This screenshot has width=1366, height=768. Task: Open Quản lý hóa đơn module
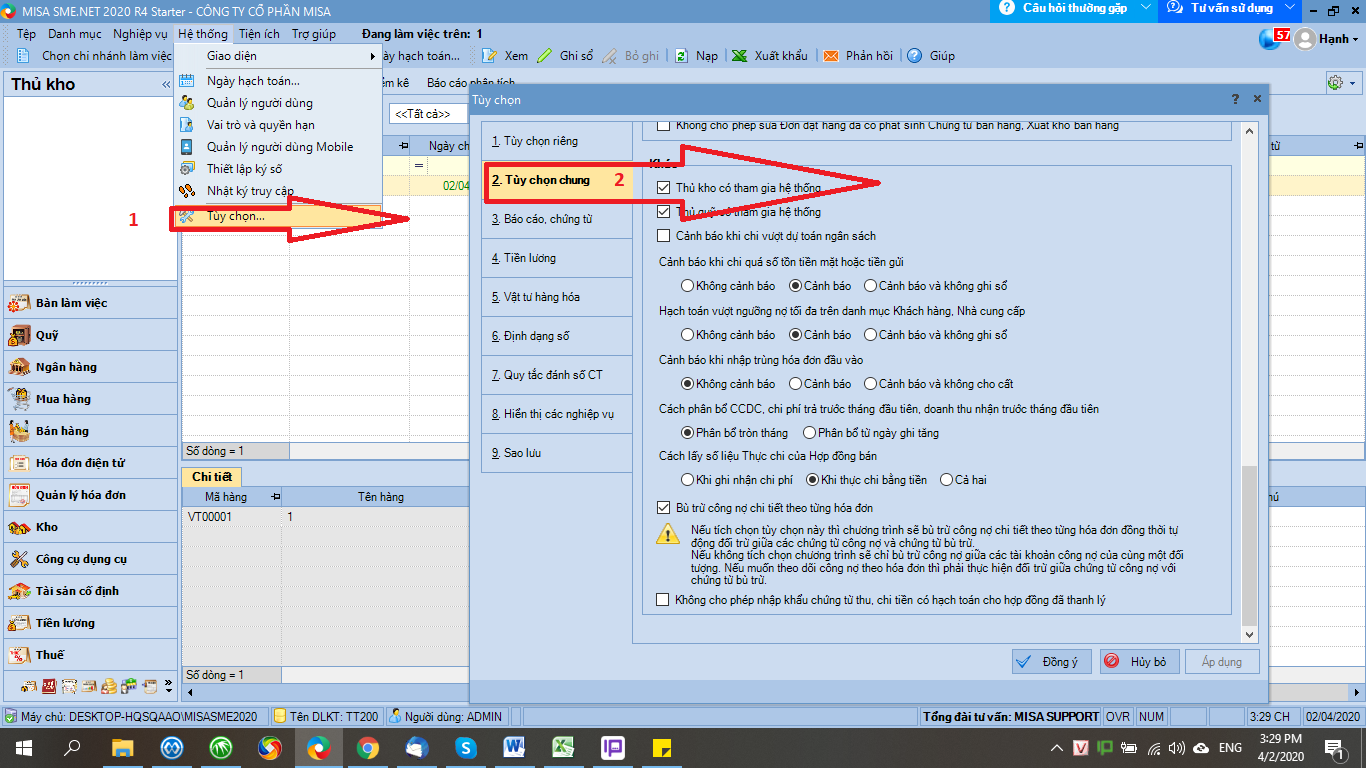pos(90,495)
